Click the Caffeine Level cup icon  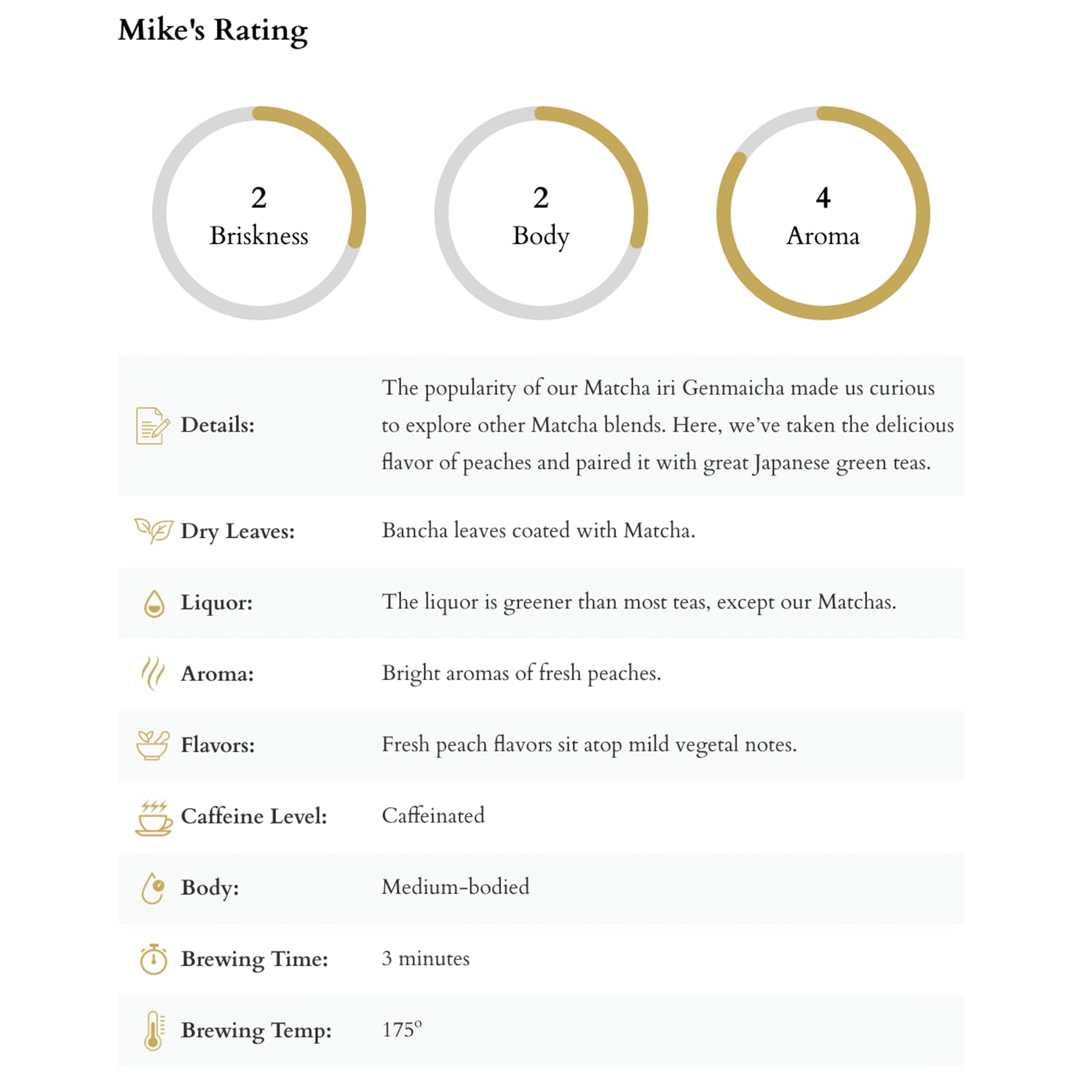154,818
